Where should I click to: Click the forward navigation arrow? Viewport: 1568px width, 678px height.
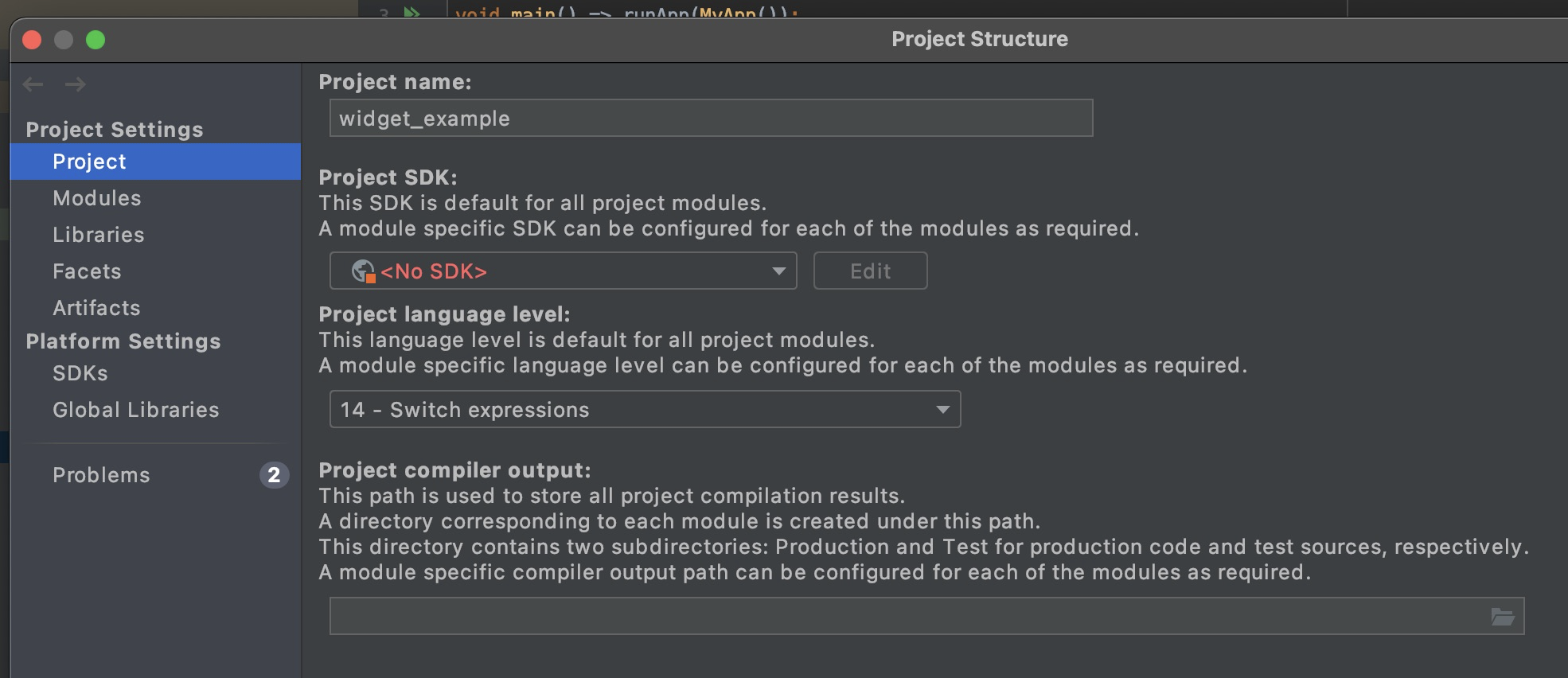[x=76, y=84]
